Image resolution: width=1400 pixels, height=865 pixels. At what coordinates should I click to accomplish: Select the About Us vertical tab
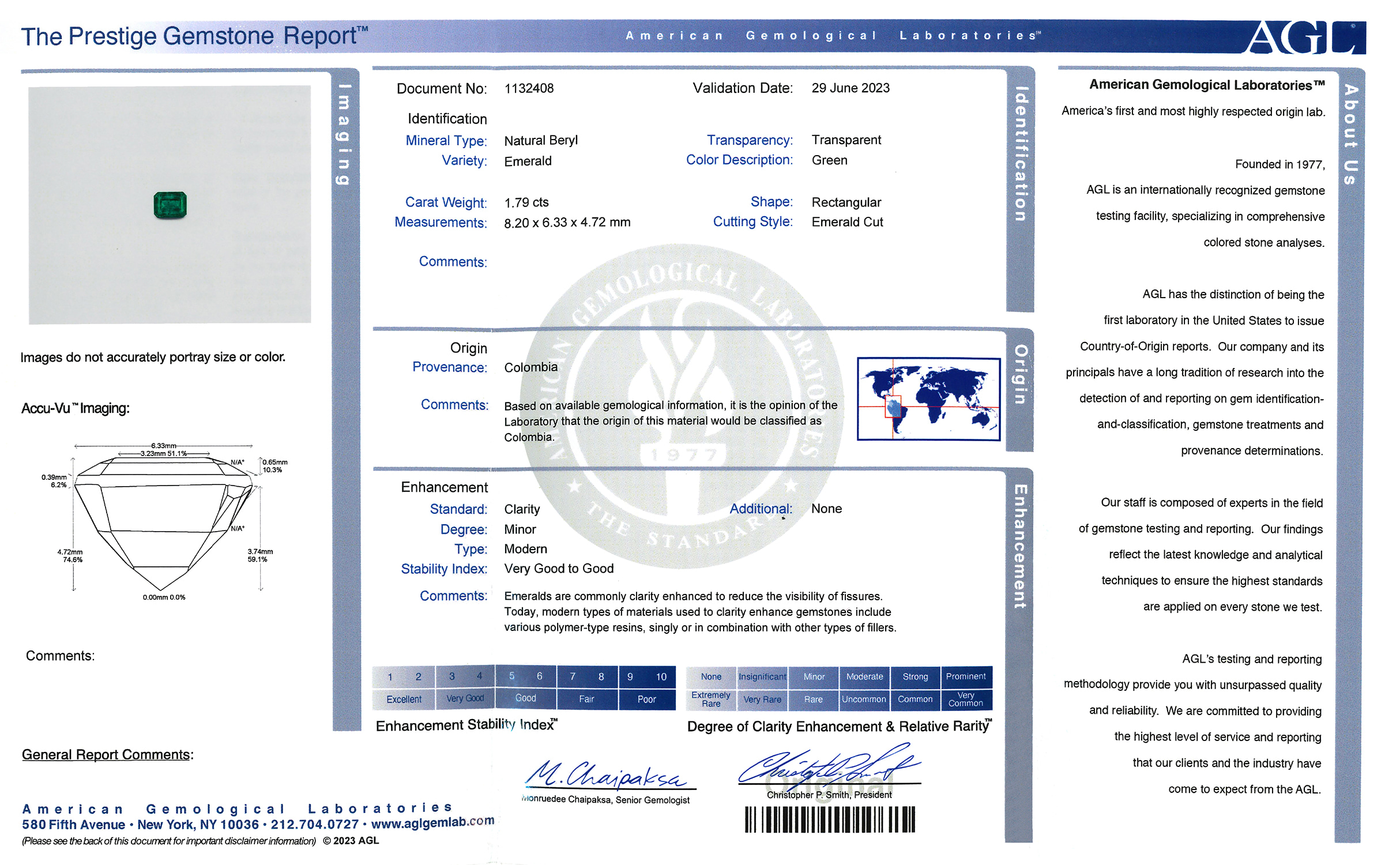[x=1350, y=134]
